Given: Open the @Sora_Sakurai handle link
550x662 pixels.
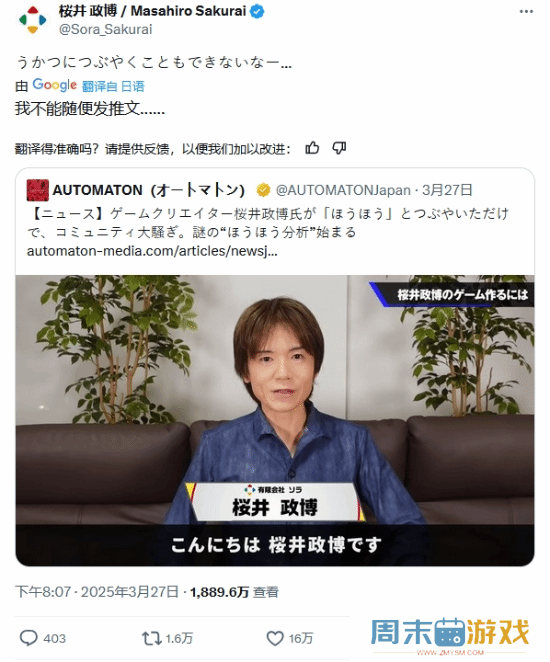Looking at the screenshot, I should [106, 29].
